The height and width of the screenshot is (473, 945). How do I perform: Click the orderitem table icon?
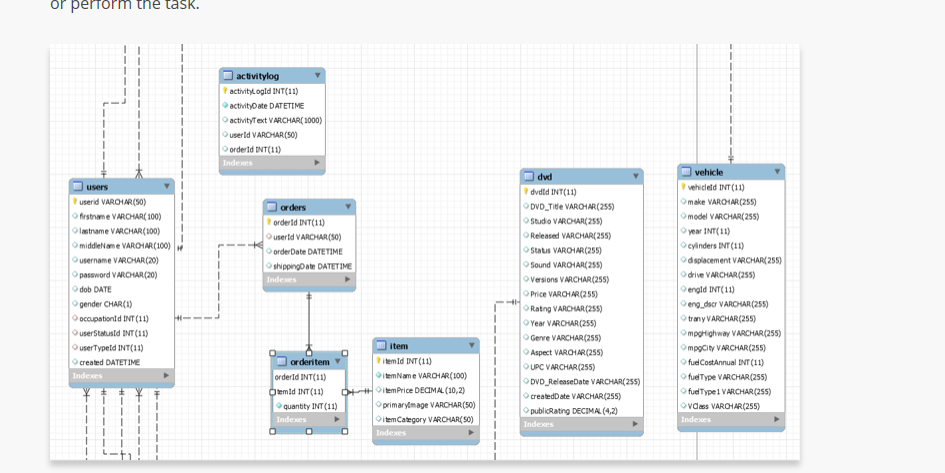(x=281, y=362)
